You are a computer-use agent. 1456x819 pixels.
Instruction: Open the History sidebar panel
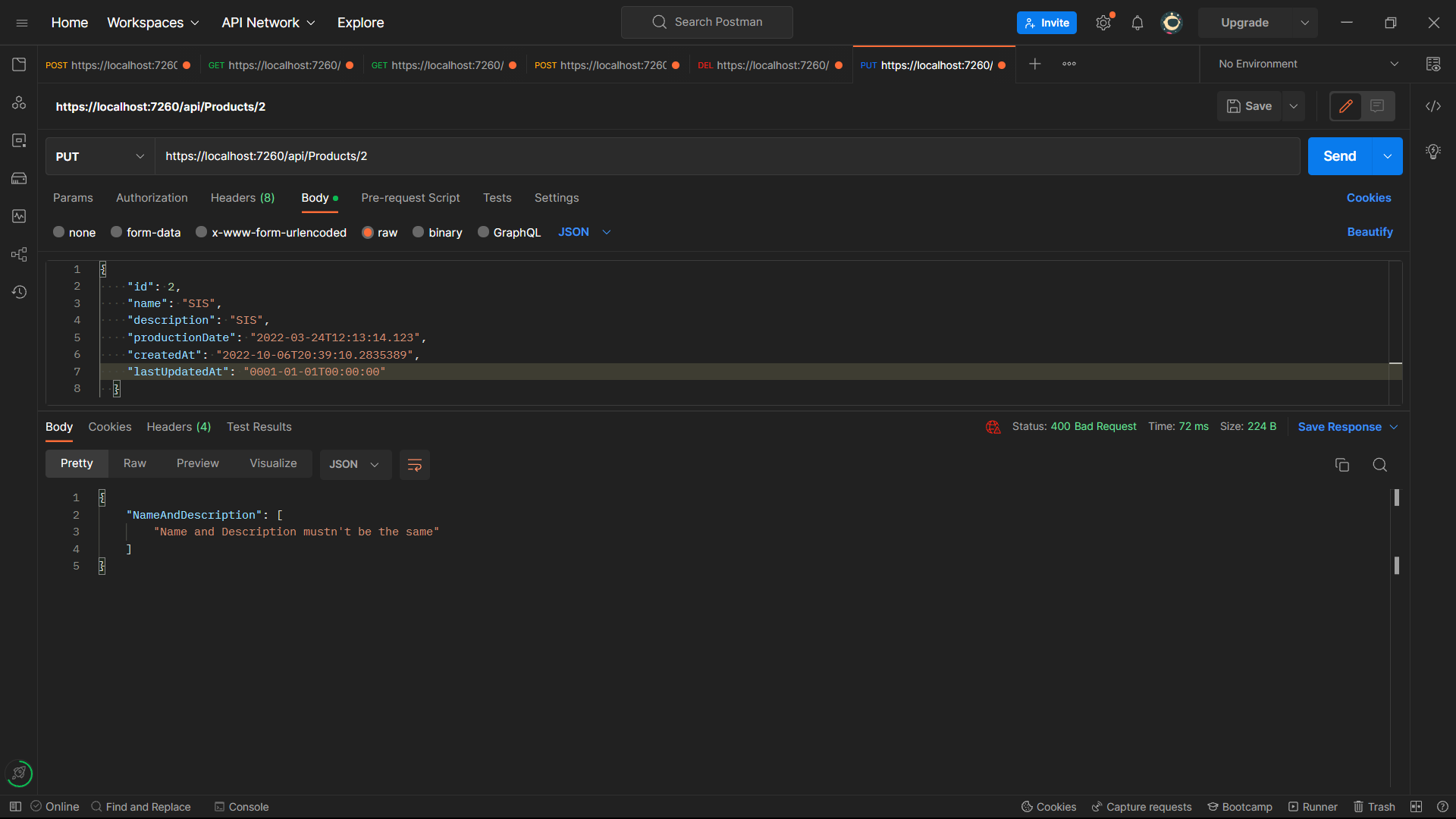coord(19,292)
